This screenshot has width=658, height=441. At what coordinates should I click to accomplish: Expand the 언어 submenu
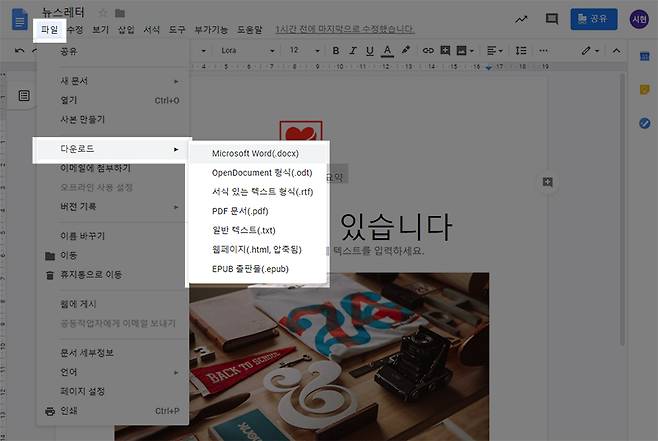(x=112, y=372)
